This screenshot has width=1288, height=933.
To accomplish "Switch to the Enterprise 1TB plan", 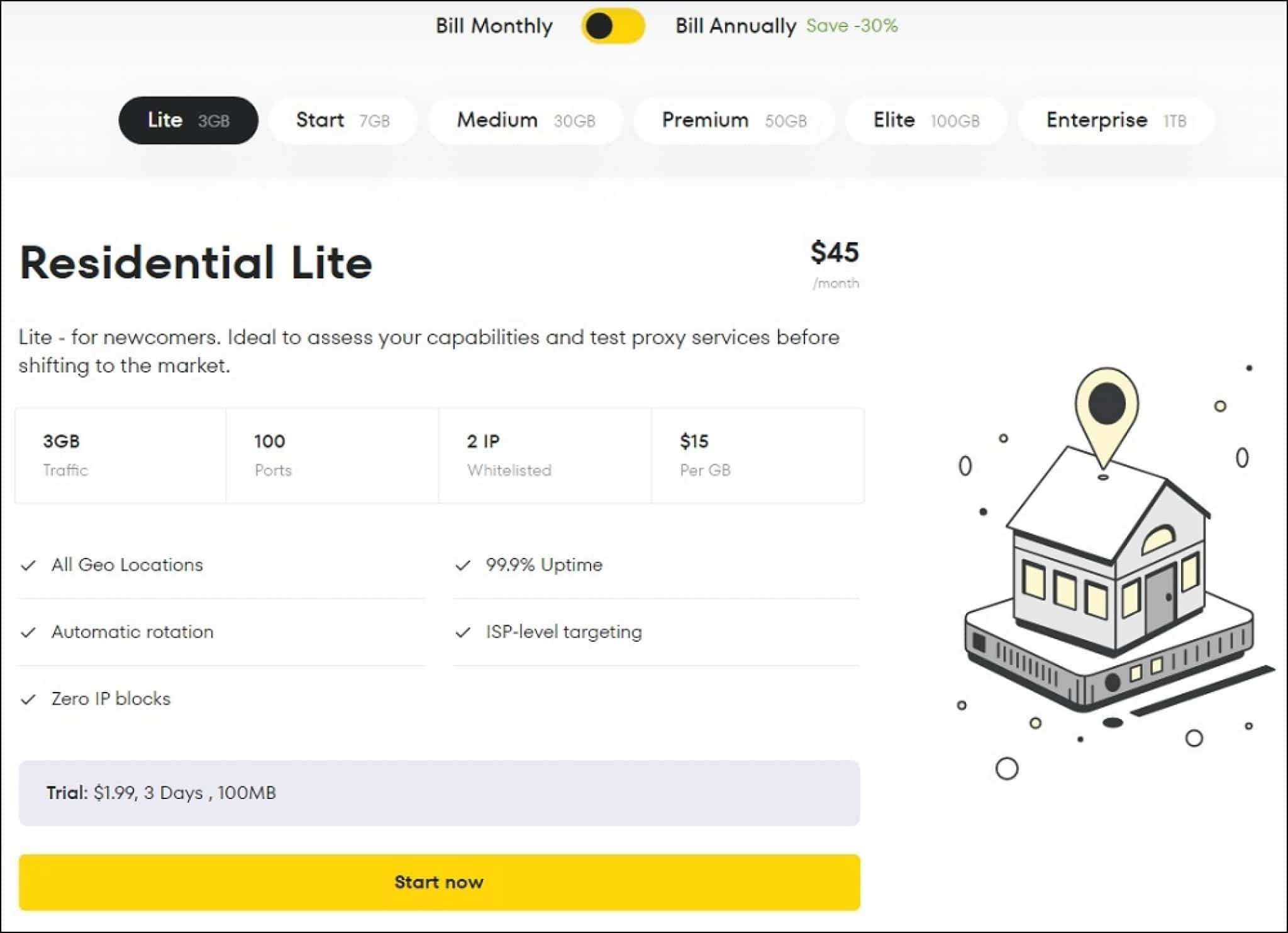I will click(1116, 120).
